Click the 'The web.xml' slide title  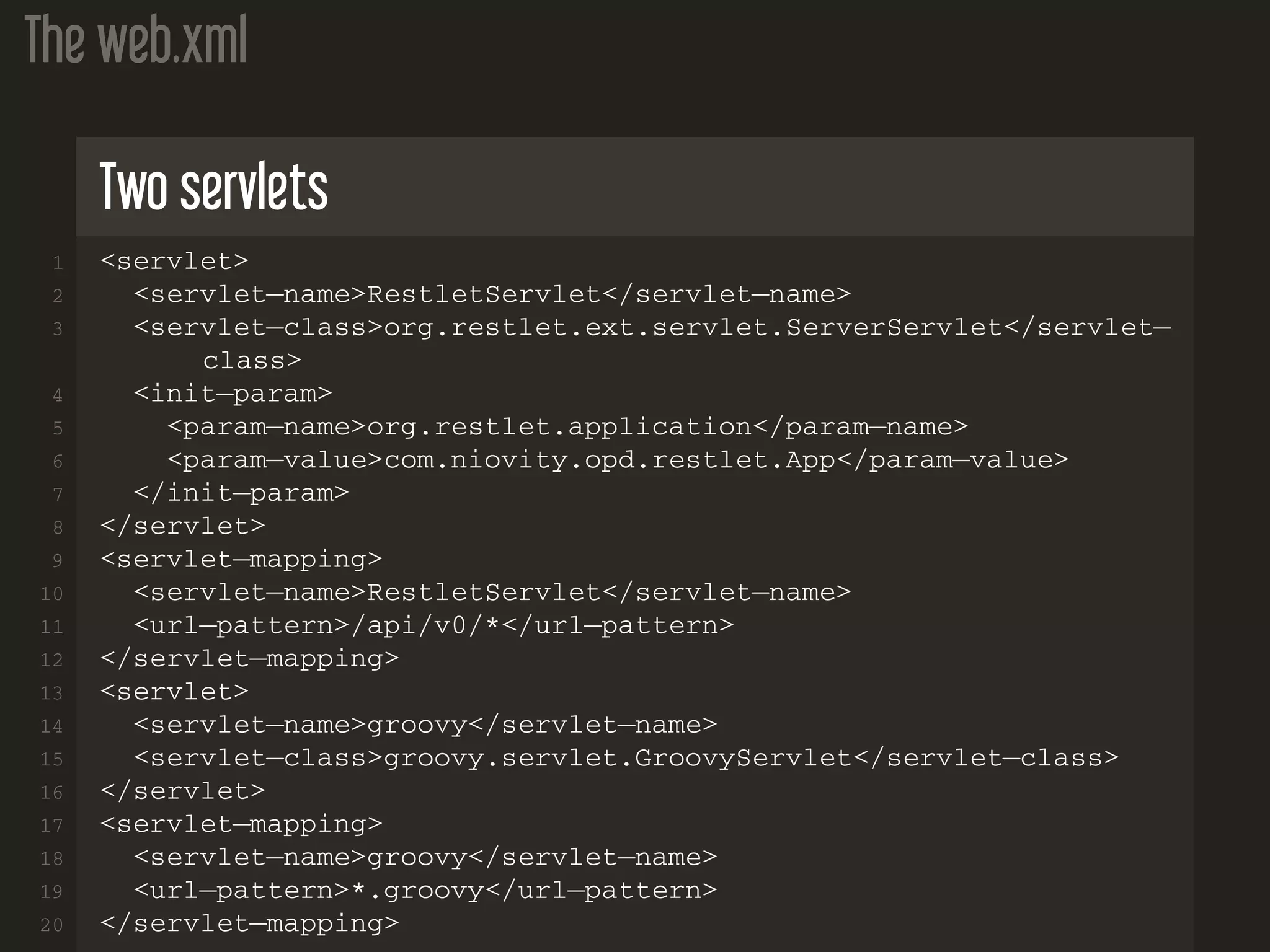pyautogui.click(x=135, y=40)
